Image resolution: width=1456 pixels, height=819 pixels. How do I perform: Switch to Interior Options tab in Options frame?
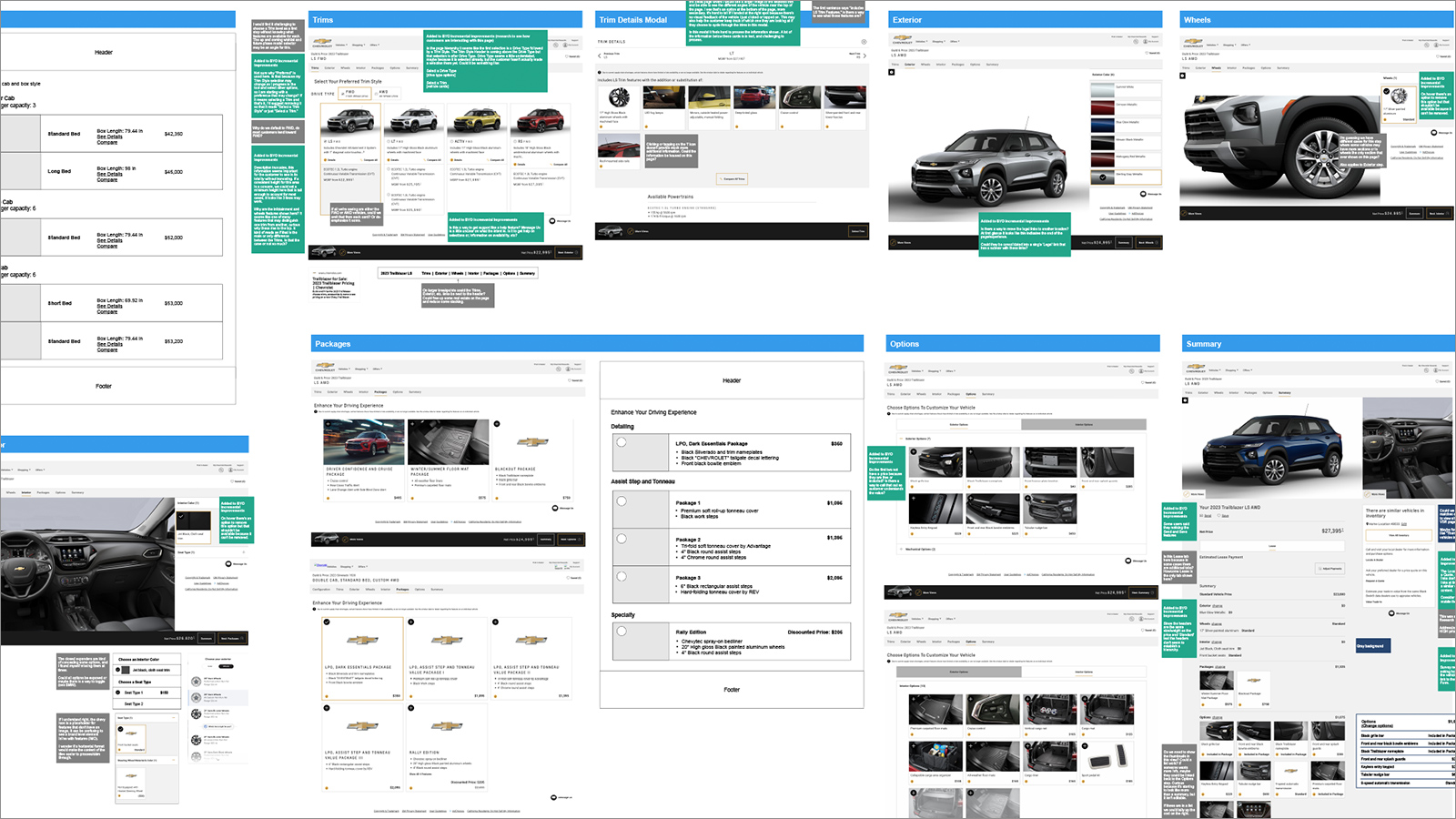coord(1083,424)
